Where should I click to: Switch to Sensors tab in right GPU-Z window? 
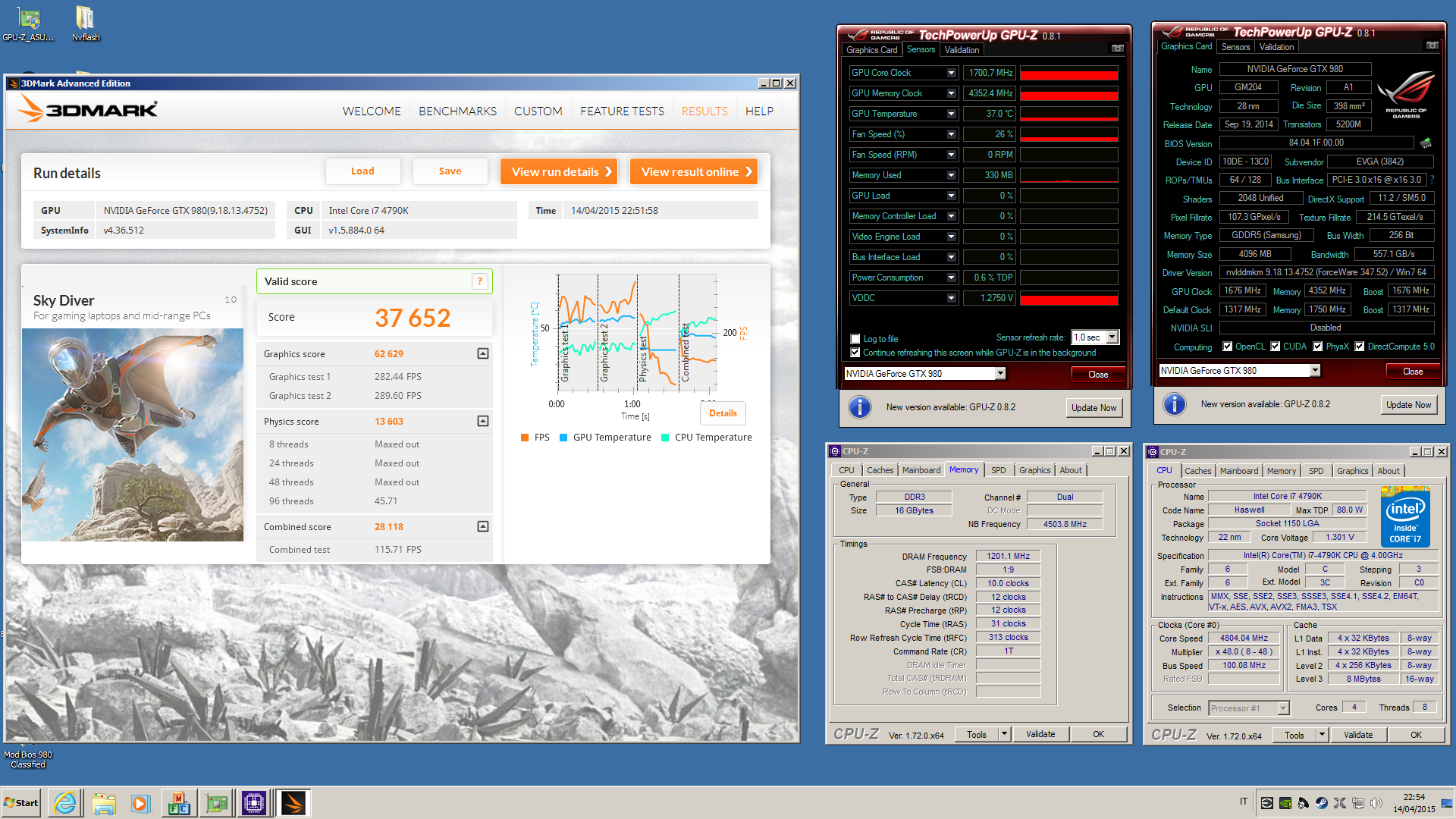point(1235,47)
